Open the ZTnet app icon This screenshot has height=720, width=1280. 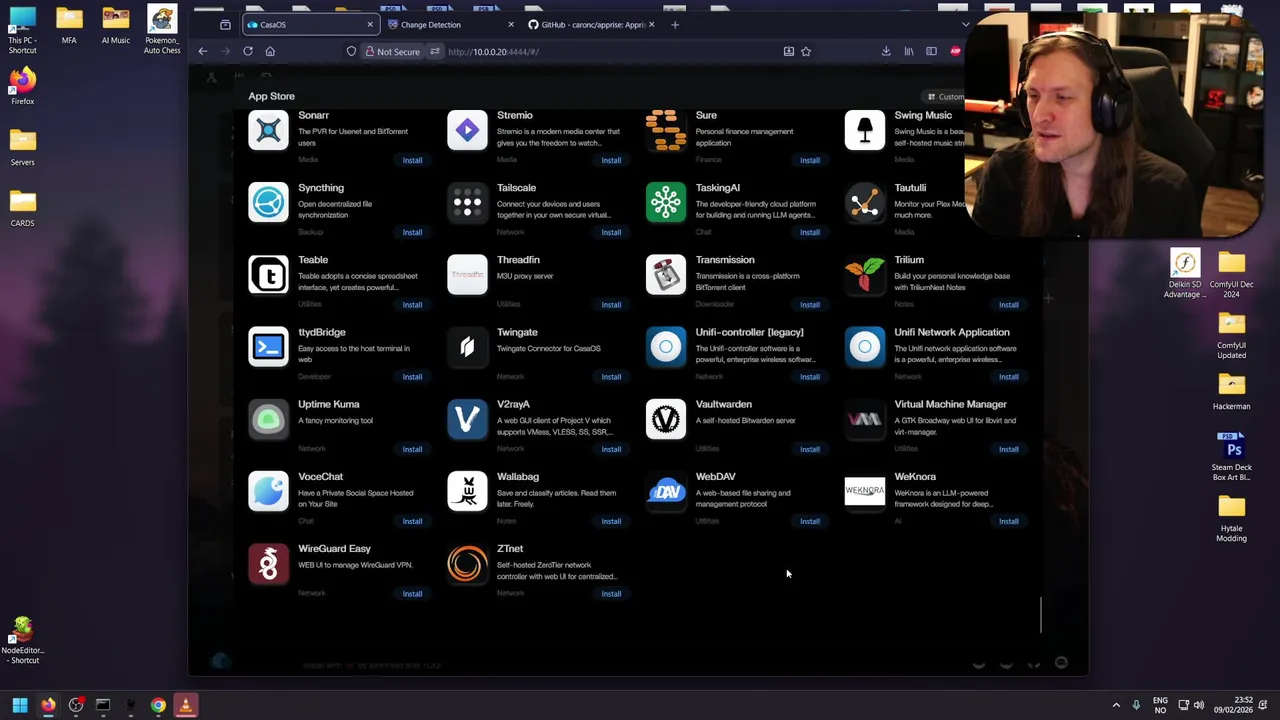tap(467, 563)
